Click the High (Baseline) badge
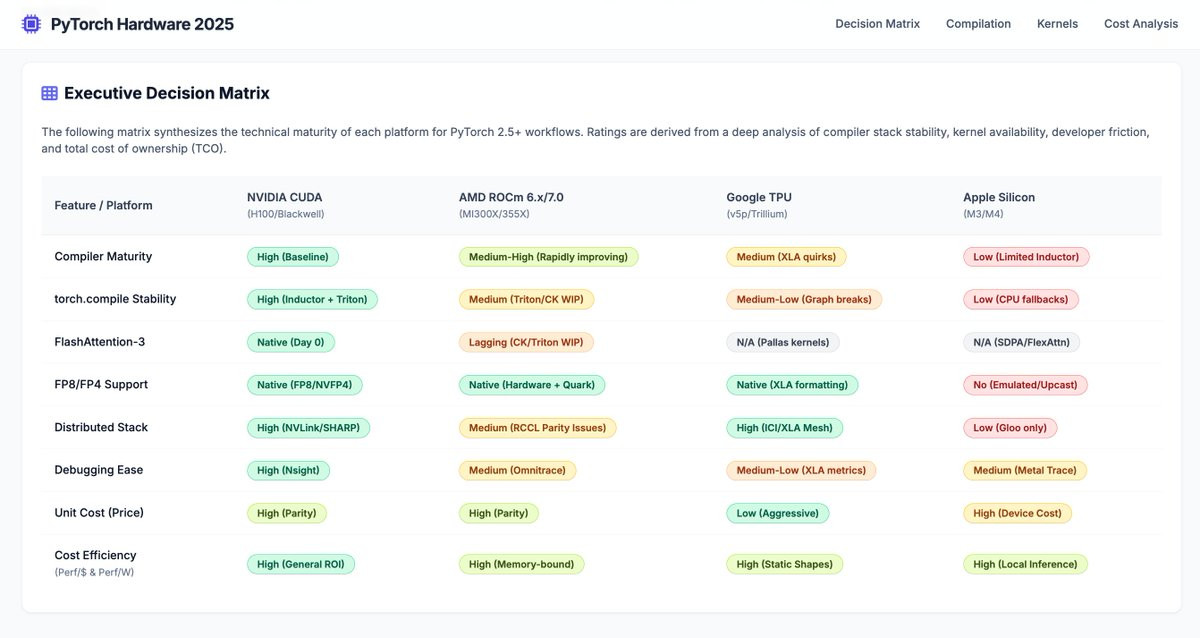Screen dimensions: 1200x638 tap(294, 257)
